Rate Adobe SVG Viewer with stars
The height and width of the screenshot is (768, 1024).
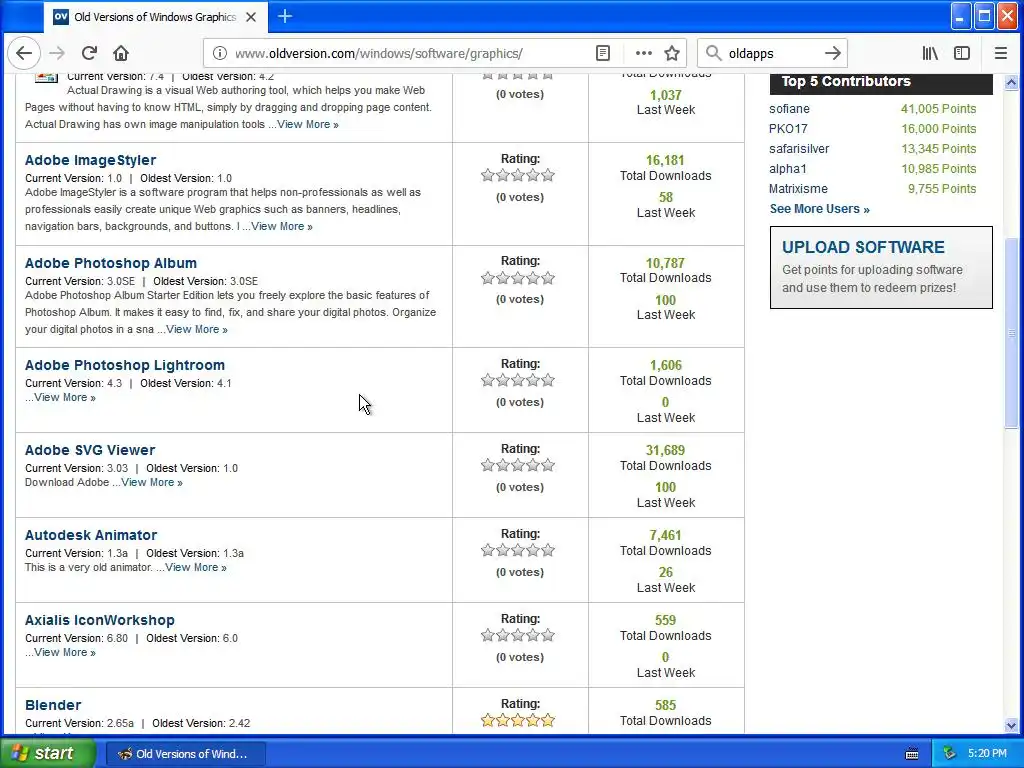(518, 465)
